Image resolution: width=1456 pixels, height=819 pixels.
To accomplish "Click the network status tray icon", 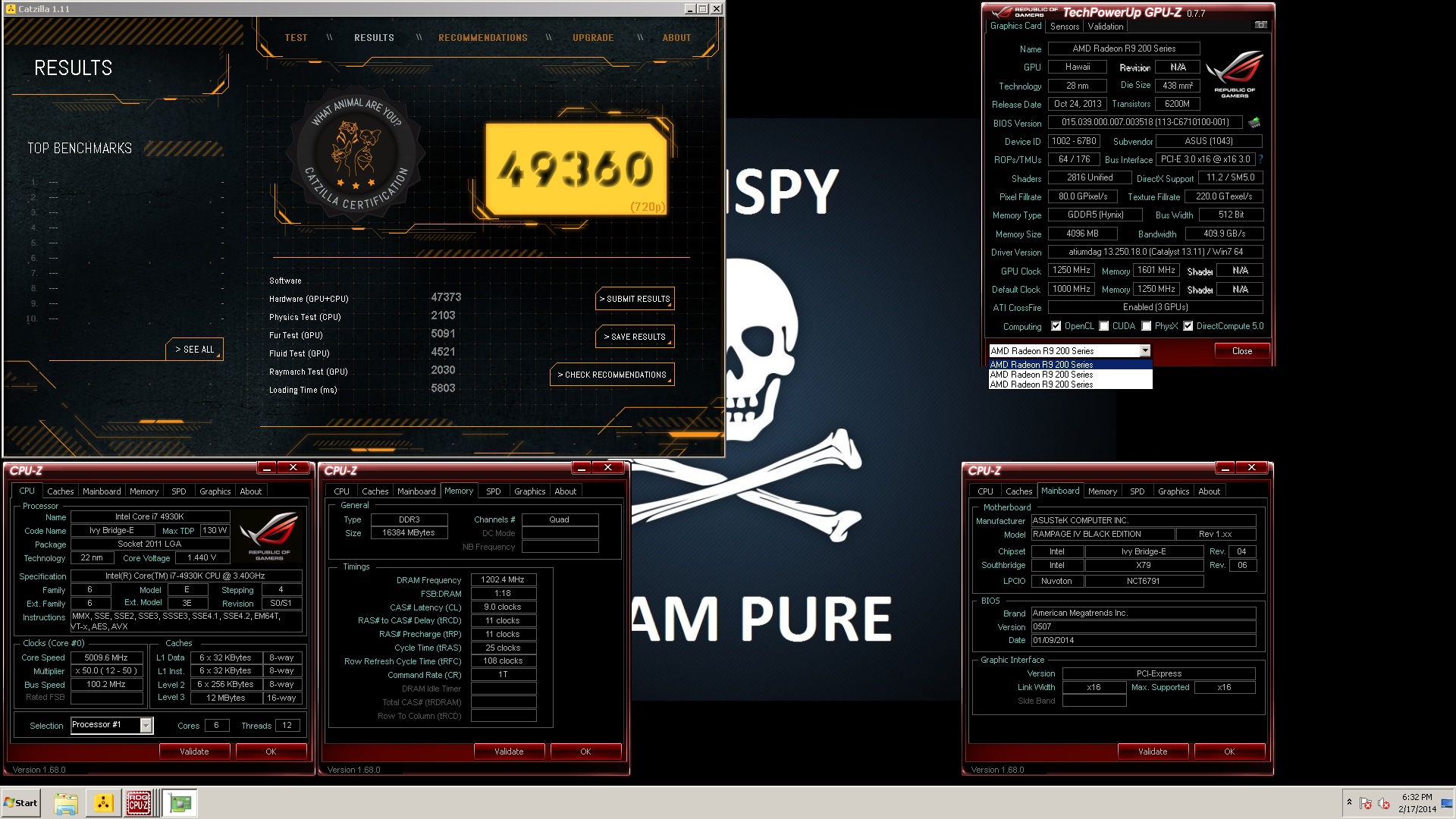I will point(1366,803).
